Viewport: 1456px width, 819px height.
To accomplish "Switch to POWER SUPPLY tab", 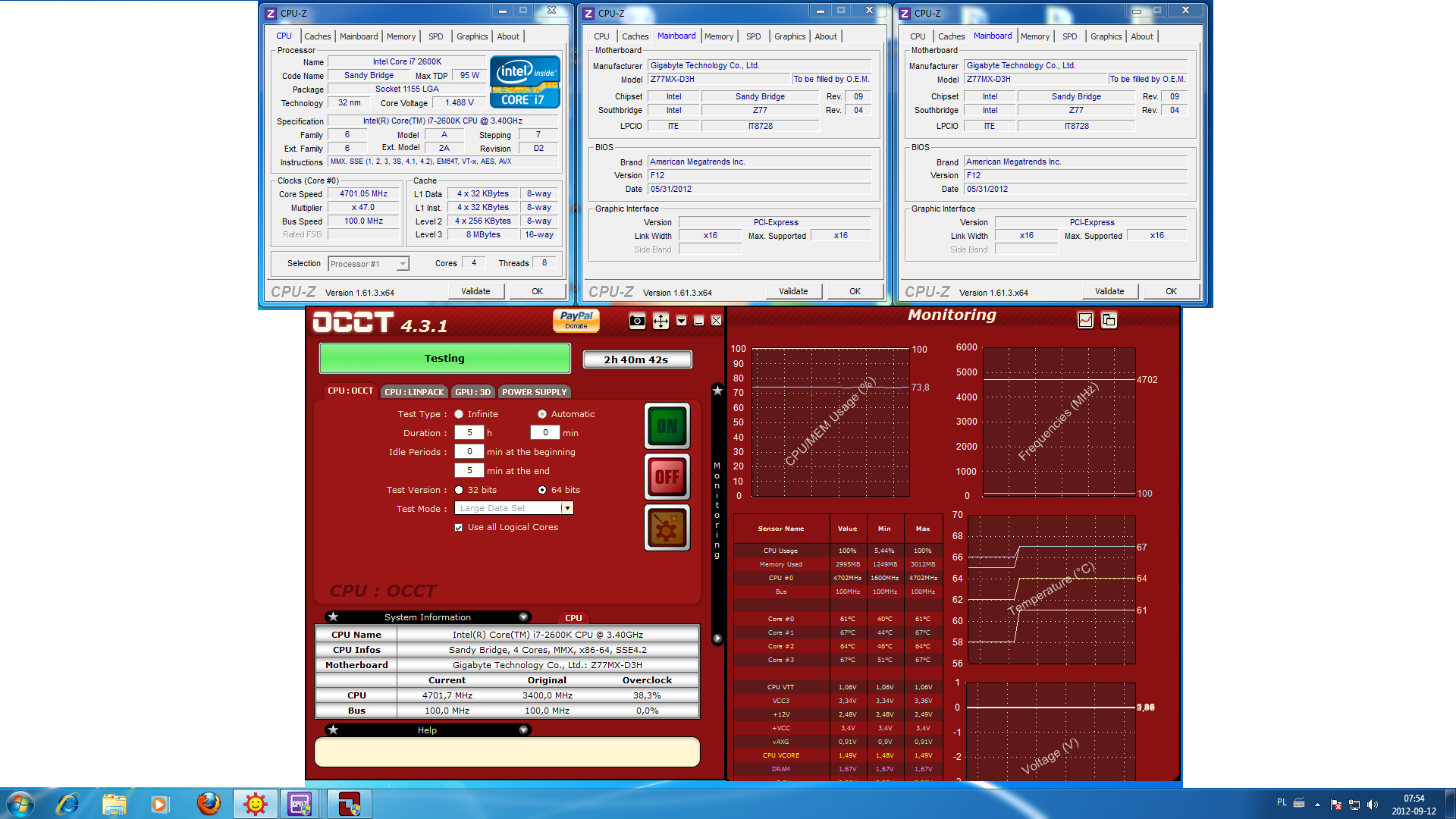I will 535,392.
